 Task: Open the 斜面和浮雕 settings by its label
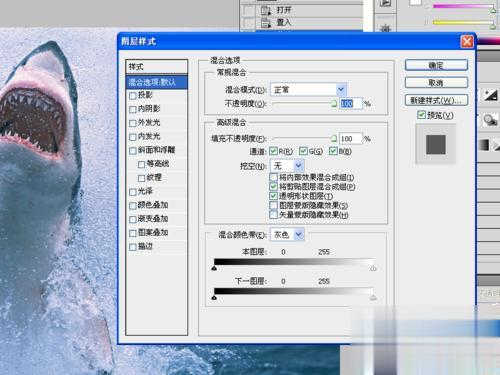(156, 150)
